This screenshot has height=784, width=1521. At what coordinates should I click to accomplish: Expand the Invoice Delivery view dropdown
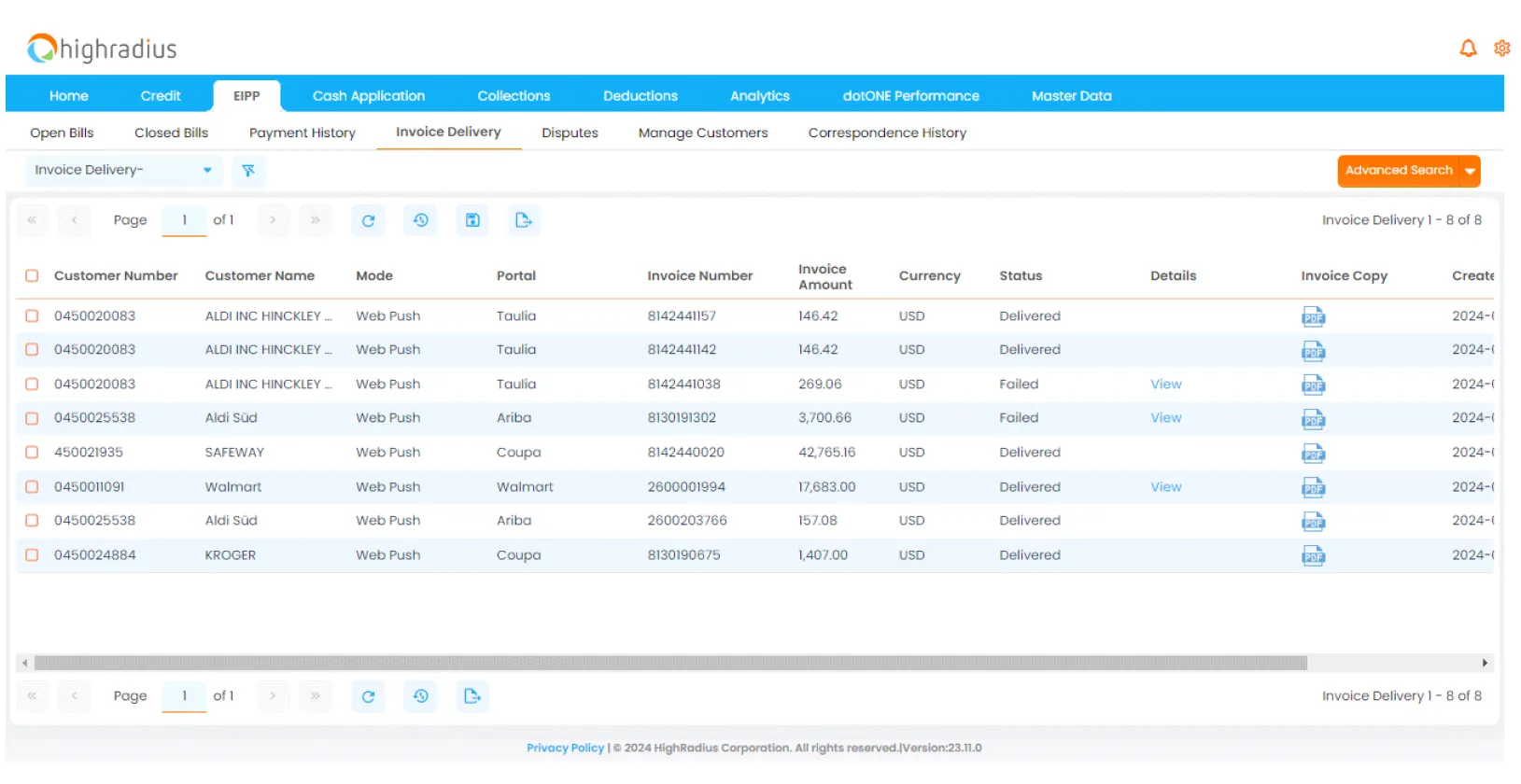pos(207,171)
